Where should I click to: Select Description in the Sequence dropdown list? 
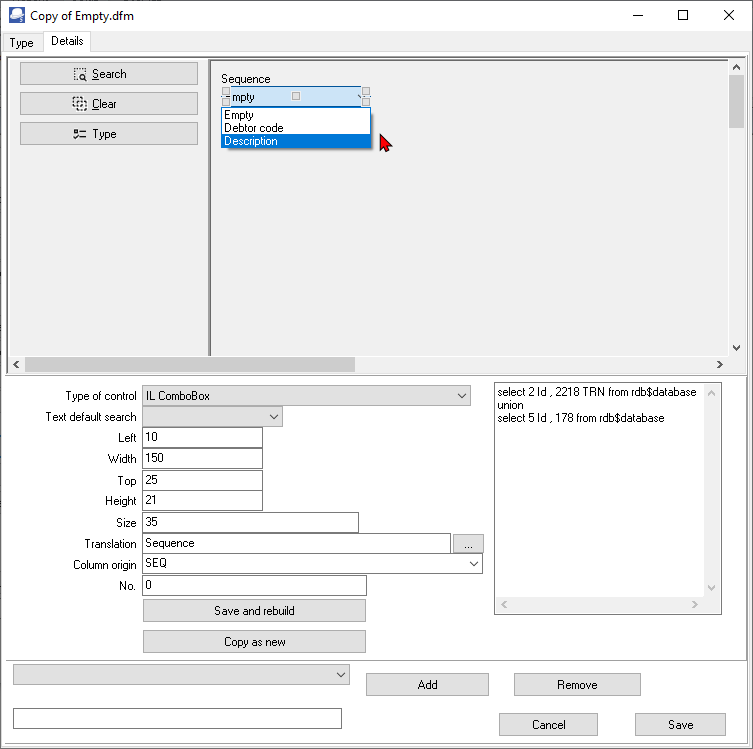click(x=296, y=141)
